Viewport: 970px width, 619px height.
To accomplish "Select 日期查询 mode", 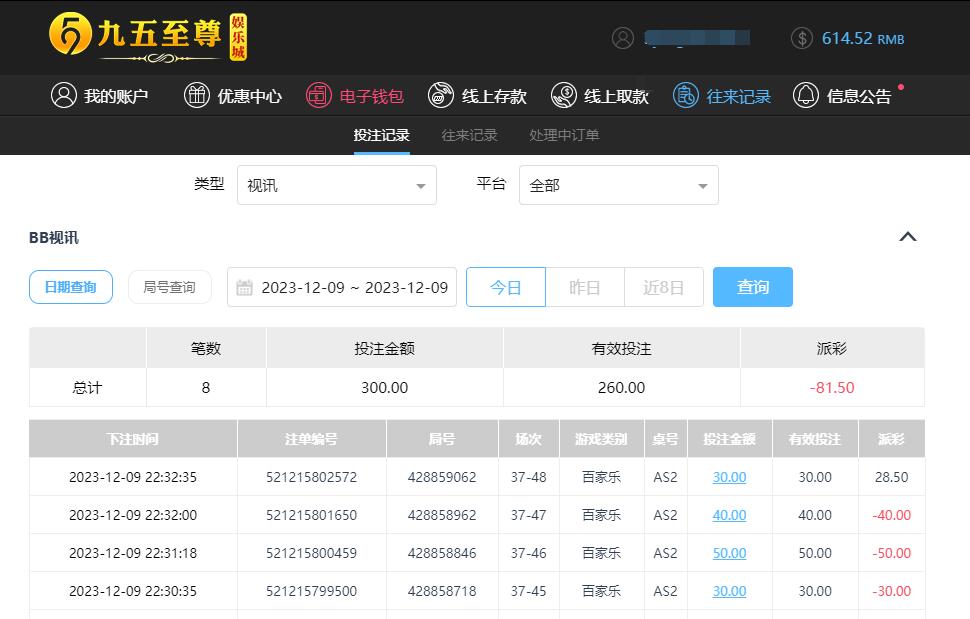I will [71, 287].
